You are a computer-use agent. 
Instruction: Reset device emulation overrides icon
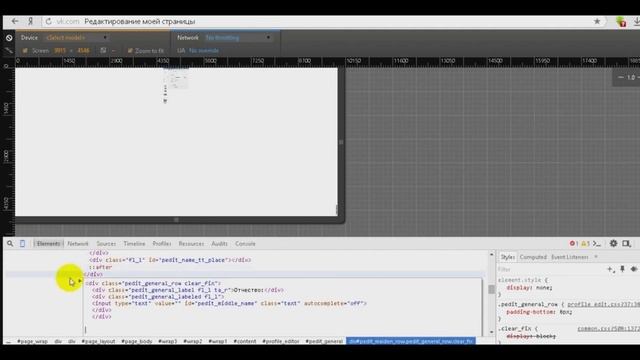click(9, 38)
